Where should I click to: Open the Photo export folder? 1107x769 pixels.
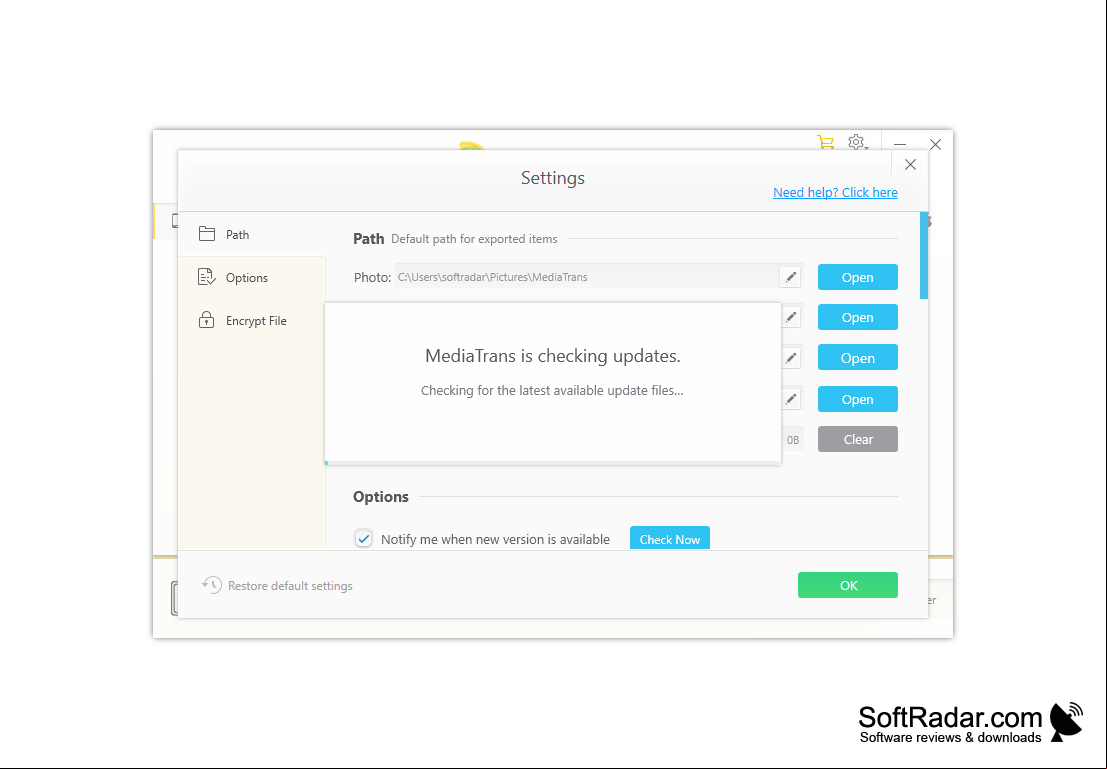[858, 278]
